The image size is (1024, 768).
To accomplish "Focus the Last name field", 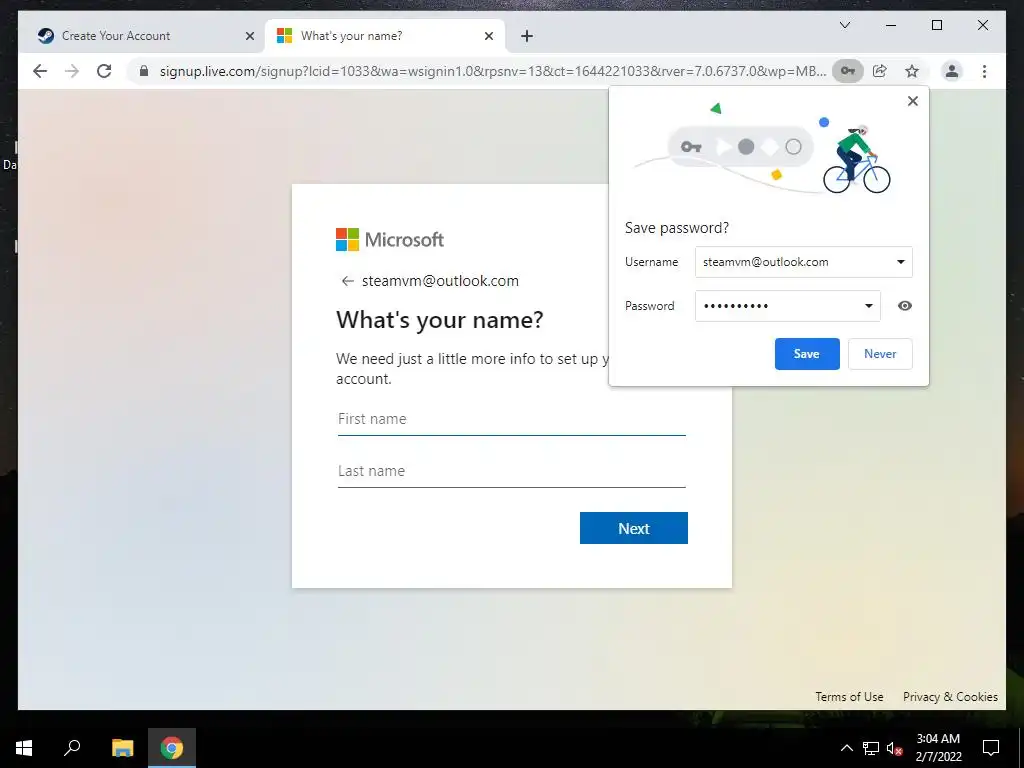I will [511, 472].
